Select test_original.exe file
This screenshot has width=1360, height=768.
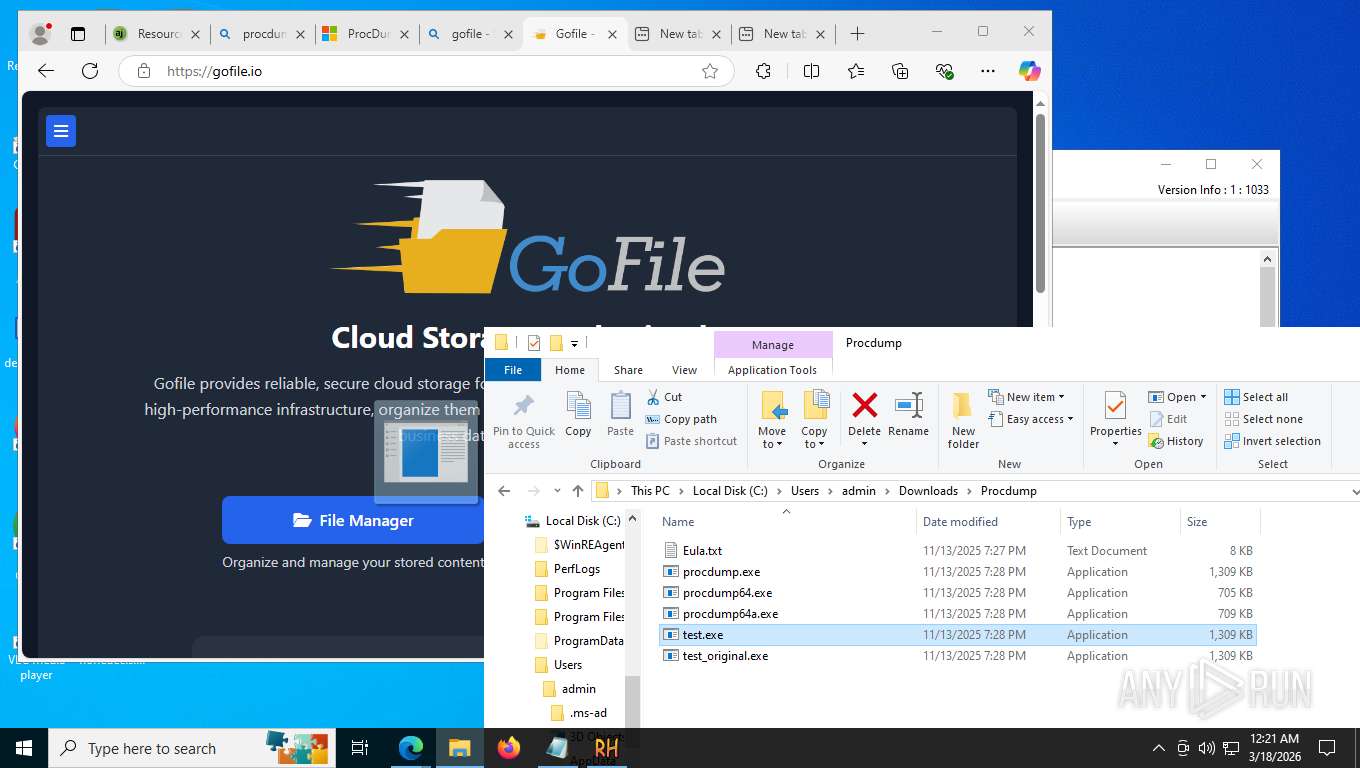click(x=725, y=656)
